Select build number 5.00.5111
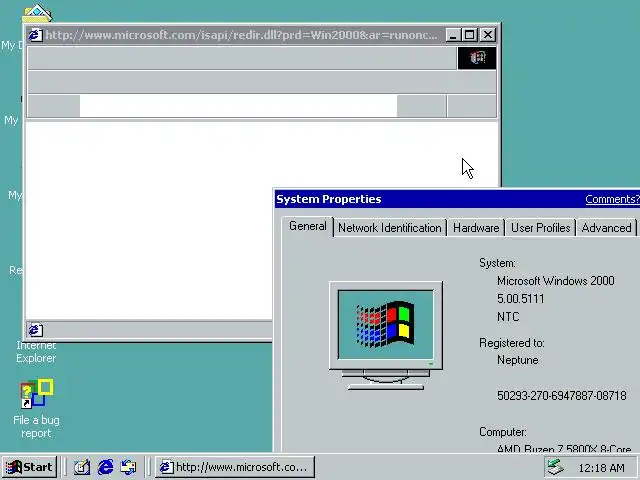This screenshot has height=480, width=640. click(520, 299)
